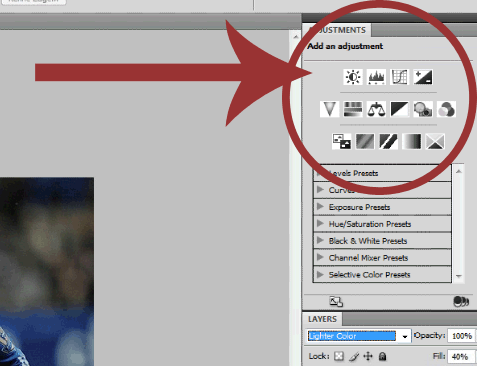The height and width of the screenshot is (366, 477).
Task: Toggle lock position for the layer
Action: 368,356
